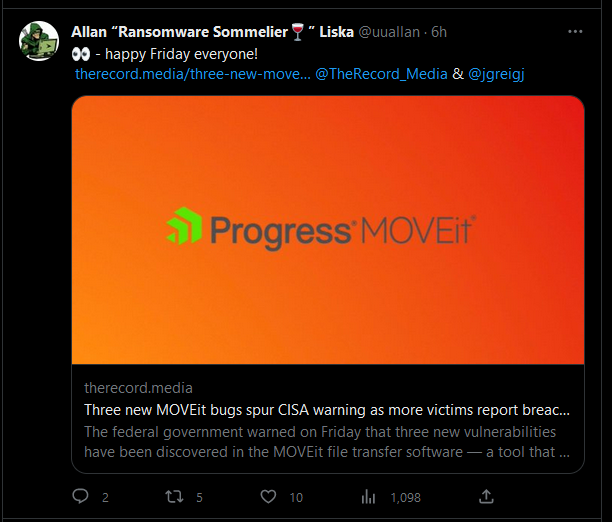Click the reply speech bubble icon
This screenshot has height=522, width=612.
(81, 496)
